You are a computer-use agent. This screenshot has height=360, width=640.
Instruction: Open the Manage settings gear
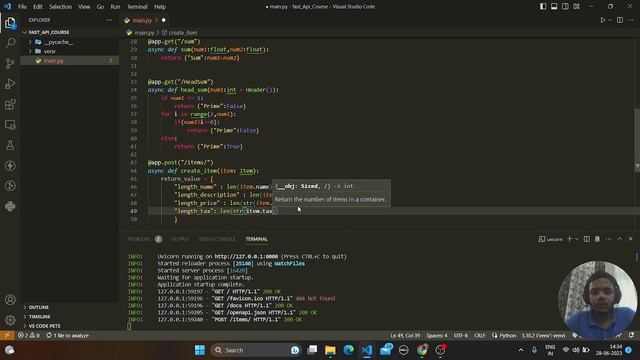pos(10,320)
